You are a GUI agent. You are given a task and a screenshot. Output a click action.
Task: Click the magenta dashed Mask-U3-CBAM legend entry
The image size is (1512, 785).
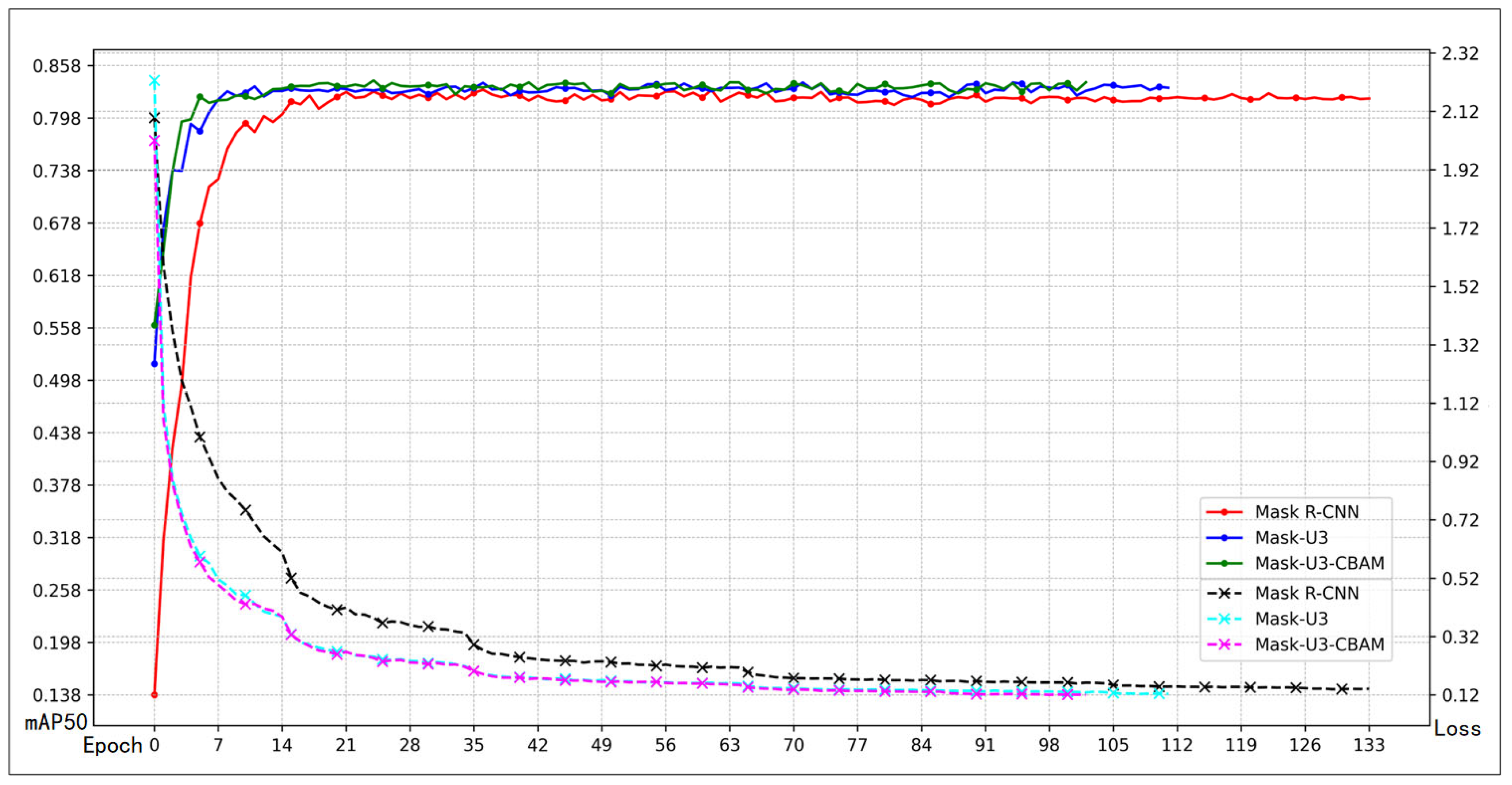1295,645
